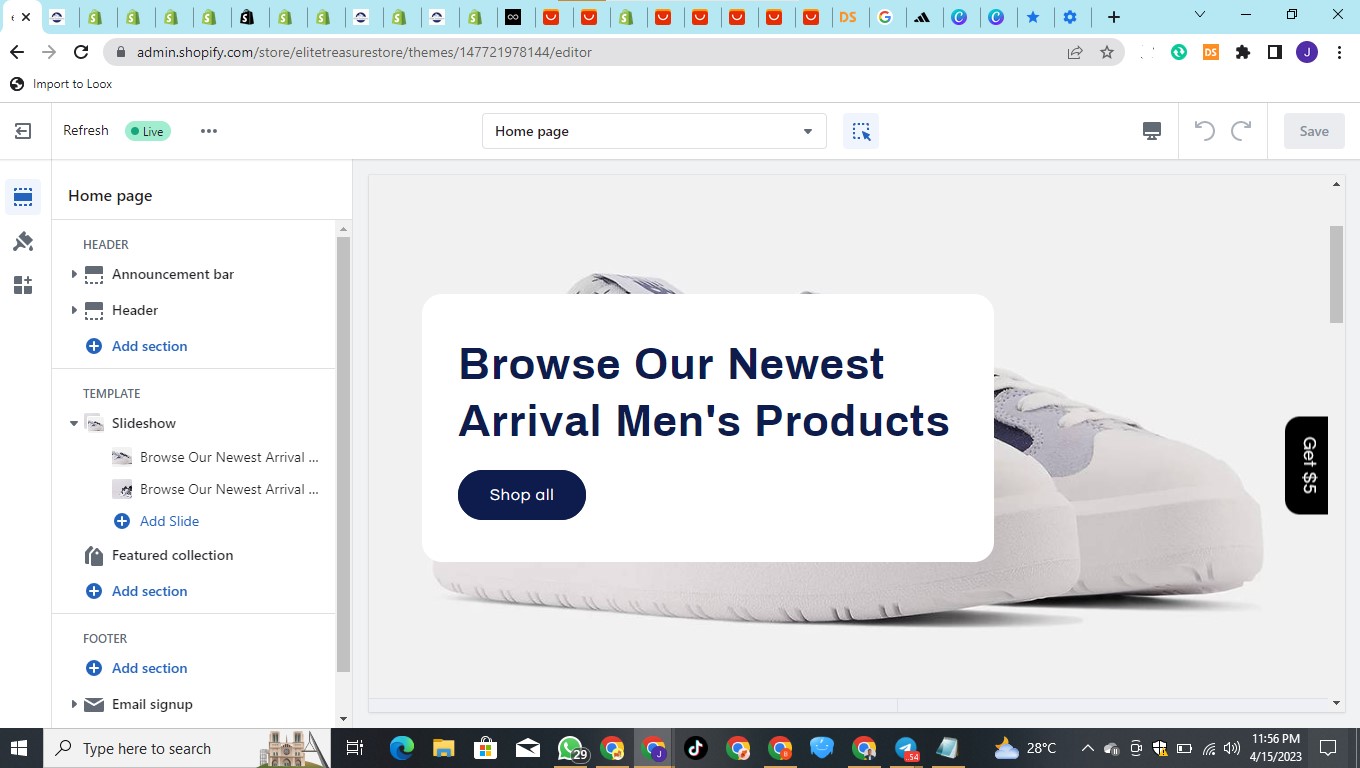Image resolution: width=1360 pixels, height=768 pixels.
Task: Open the tab search dropdown arrow
Action: pyautogui.click(x=1200, y=15)
